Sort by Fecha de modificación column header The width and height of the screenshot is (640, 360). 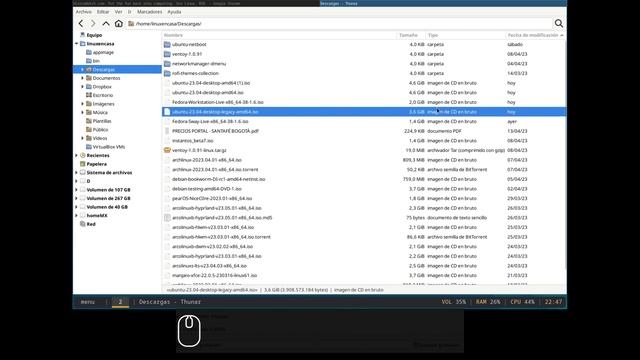pyautogui.click(x=536, y=35)
